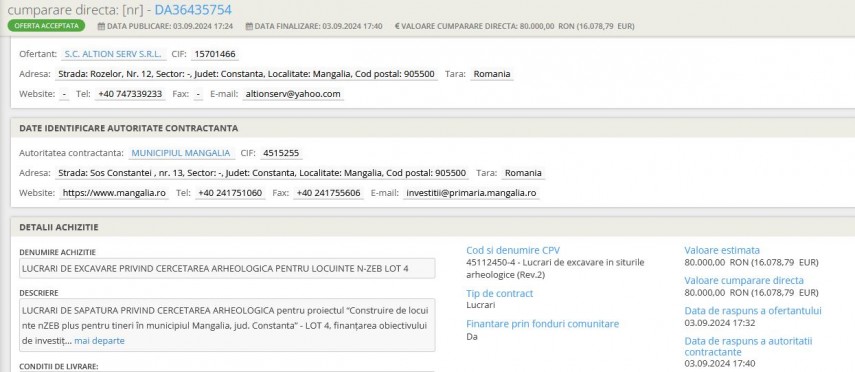Click euro icon beside VALOARE CUMPARARE DIRECTA
The height and width of the screenshot is (372, 855).
(x=397, y=26)
